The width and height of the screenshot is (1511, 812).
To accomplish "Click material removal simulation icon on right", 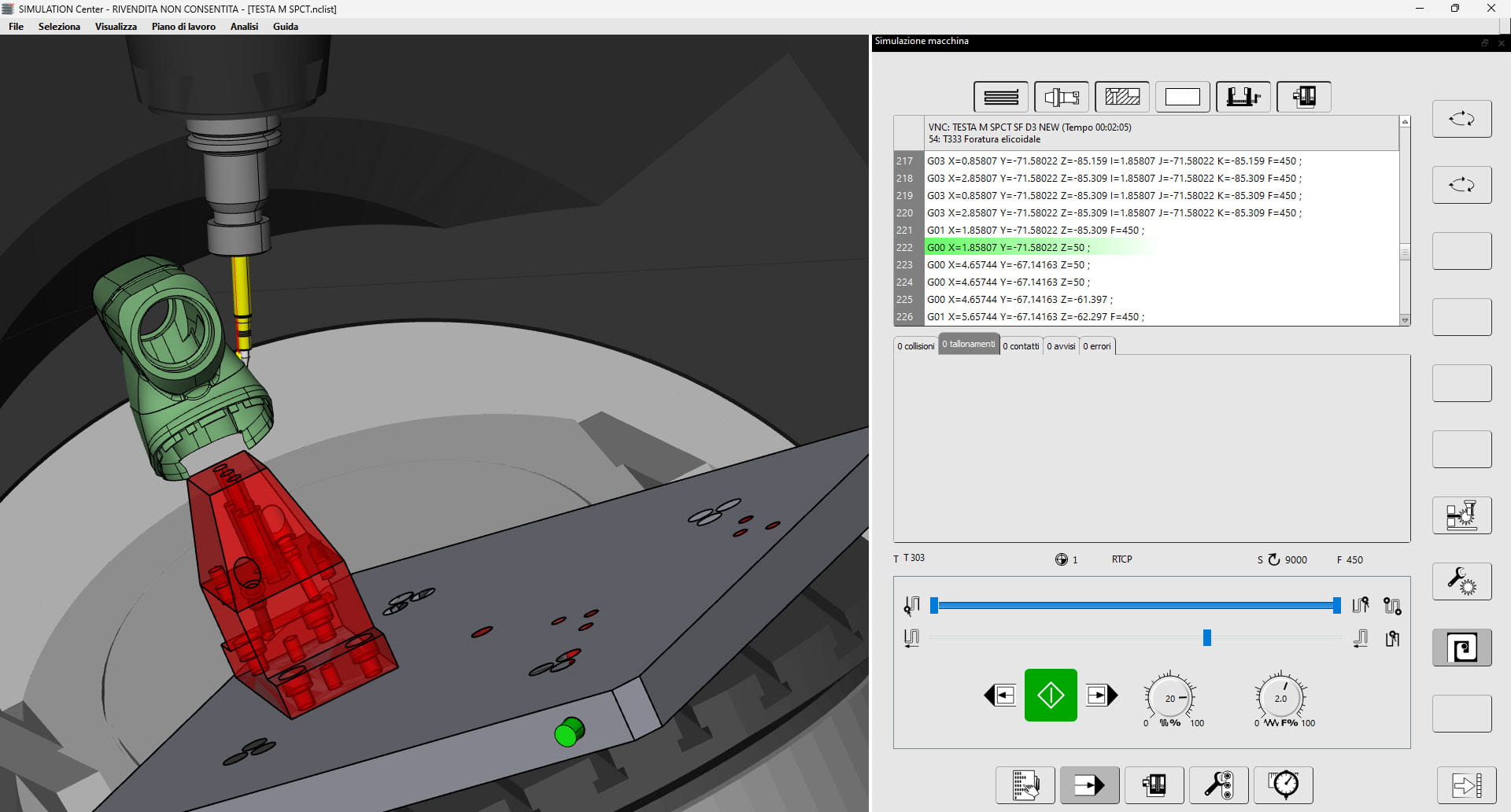I will click(1461, 515).
